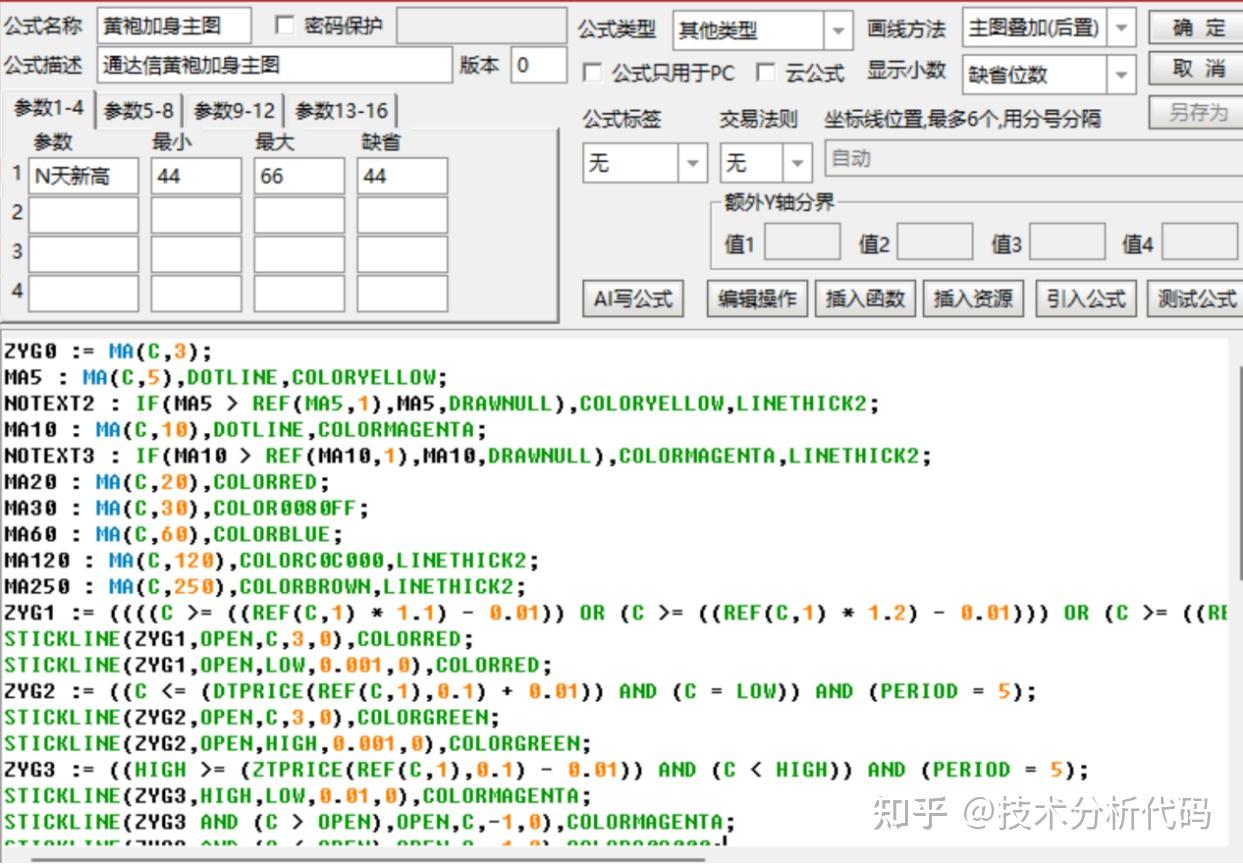Run 测试公式 button
Screen dimensions: 1243x864
click(x=1195, y=298)
